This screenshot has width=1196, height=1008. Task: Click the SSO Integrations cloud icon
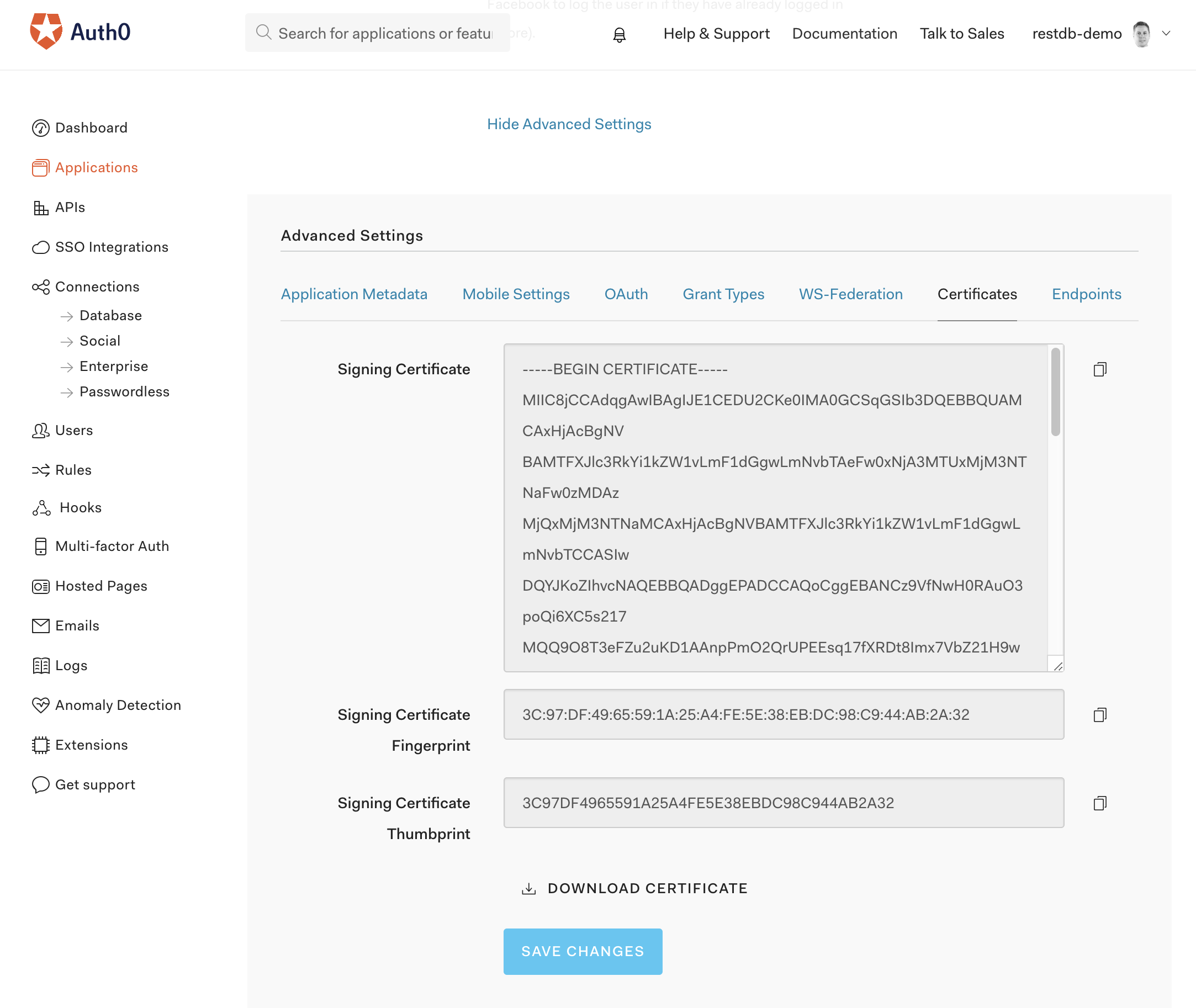point(40,247)
